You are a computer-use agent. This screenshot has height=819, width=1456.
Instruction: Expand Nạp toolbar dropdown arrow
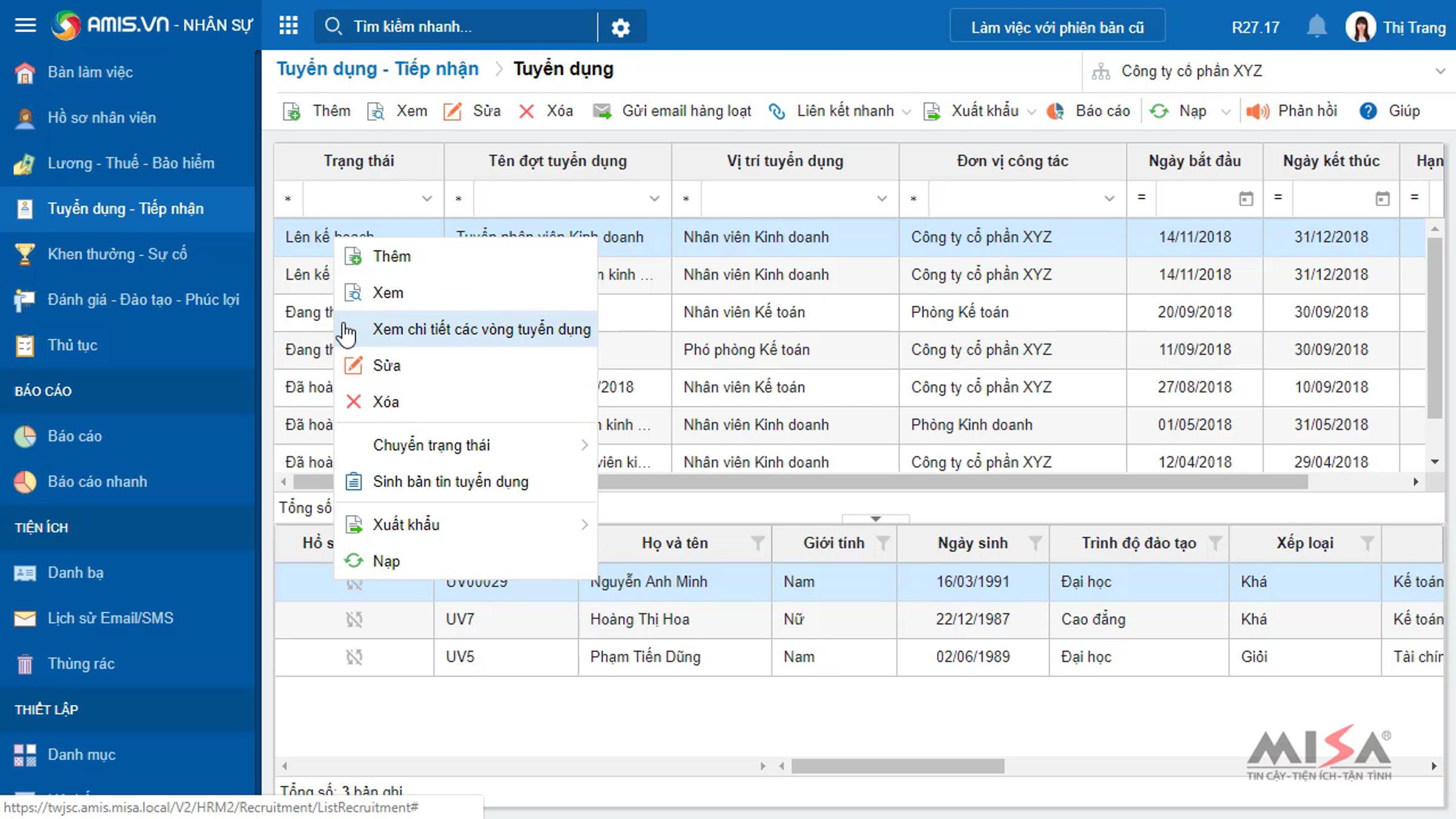click(1225, 112)
